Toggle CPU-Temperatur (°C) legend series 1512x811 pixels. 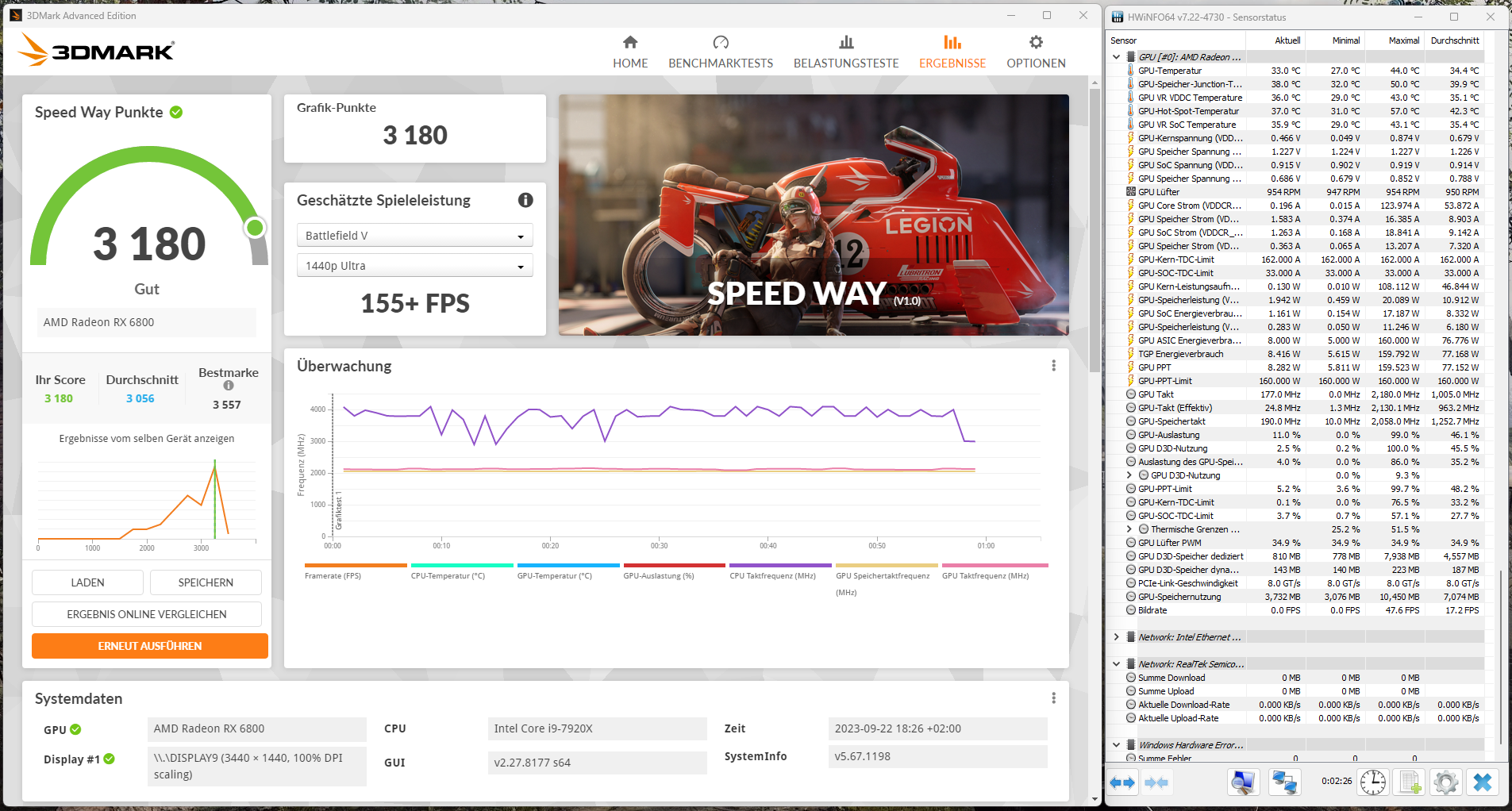[462, 571]
